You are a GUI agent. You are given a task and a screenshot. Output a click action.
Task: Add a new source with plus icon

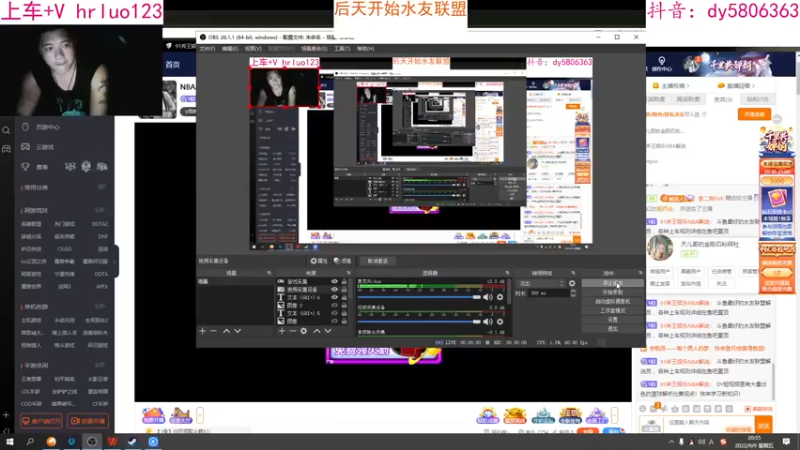(x=282, y=331)
